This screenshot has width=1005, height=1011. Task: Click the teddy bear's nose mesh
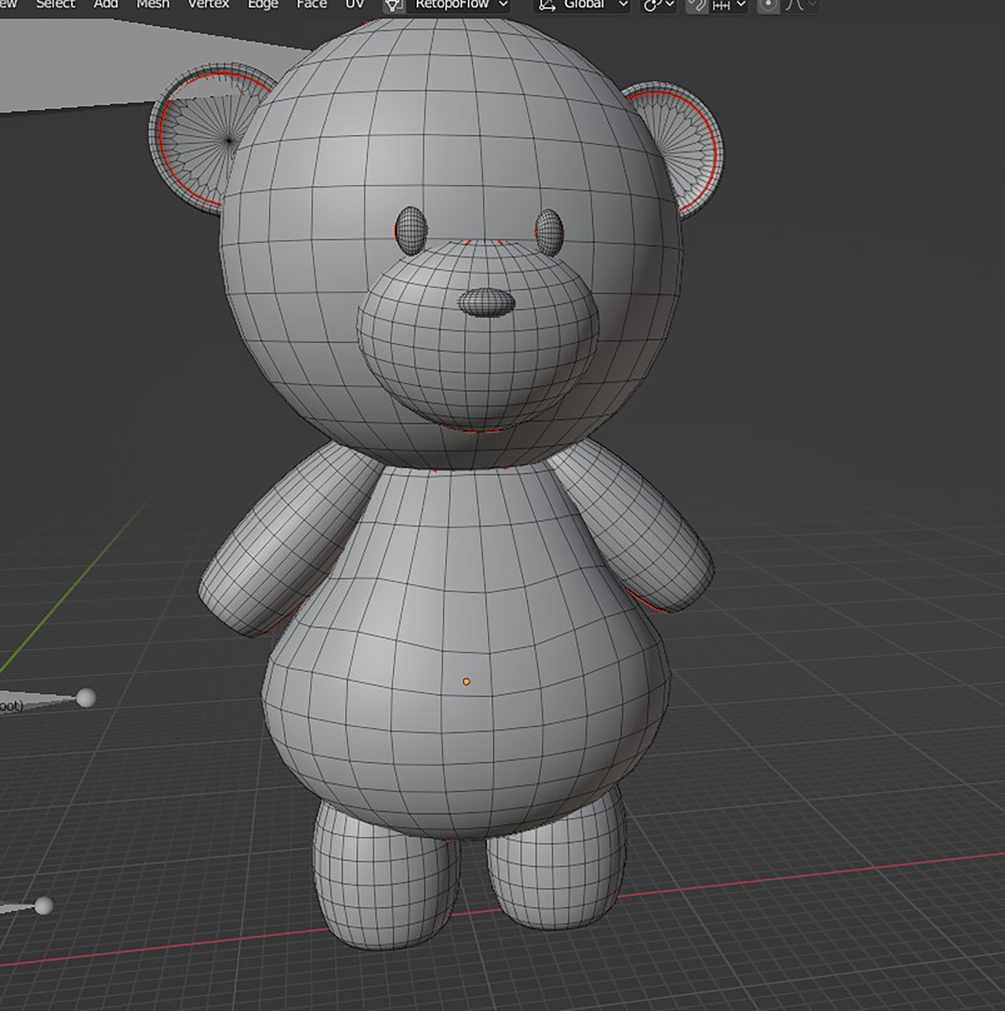(x=487, y=302)
